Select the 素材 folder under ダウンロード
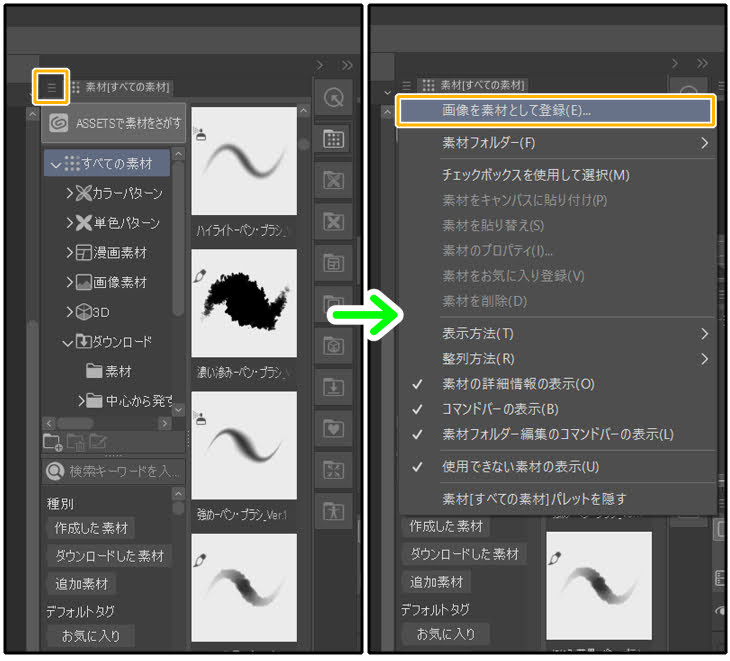The width and height of the screenshot is (730, 661). 110,372
